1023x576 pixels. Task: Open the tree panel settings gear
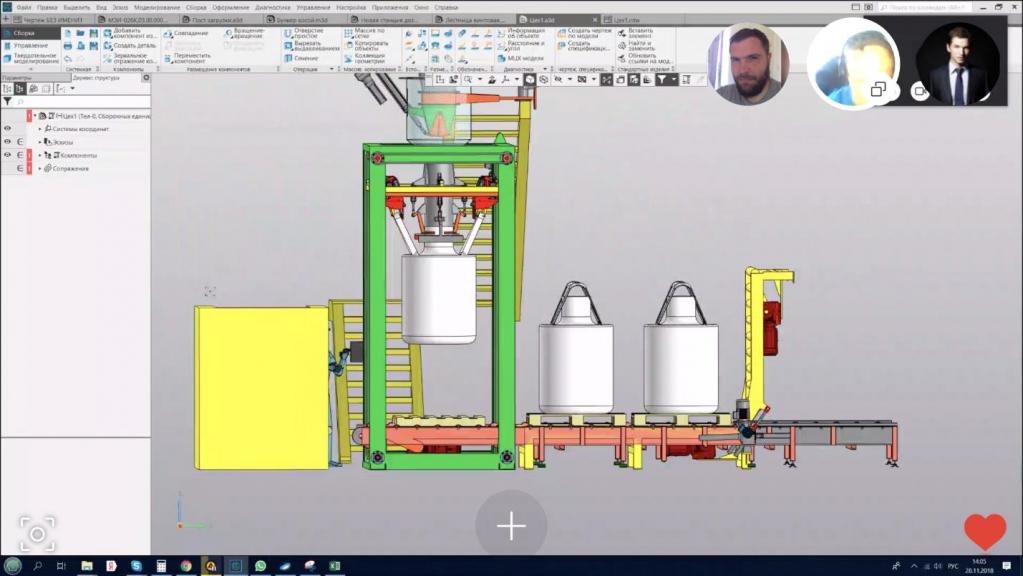coord(145,78)
